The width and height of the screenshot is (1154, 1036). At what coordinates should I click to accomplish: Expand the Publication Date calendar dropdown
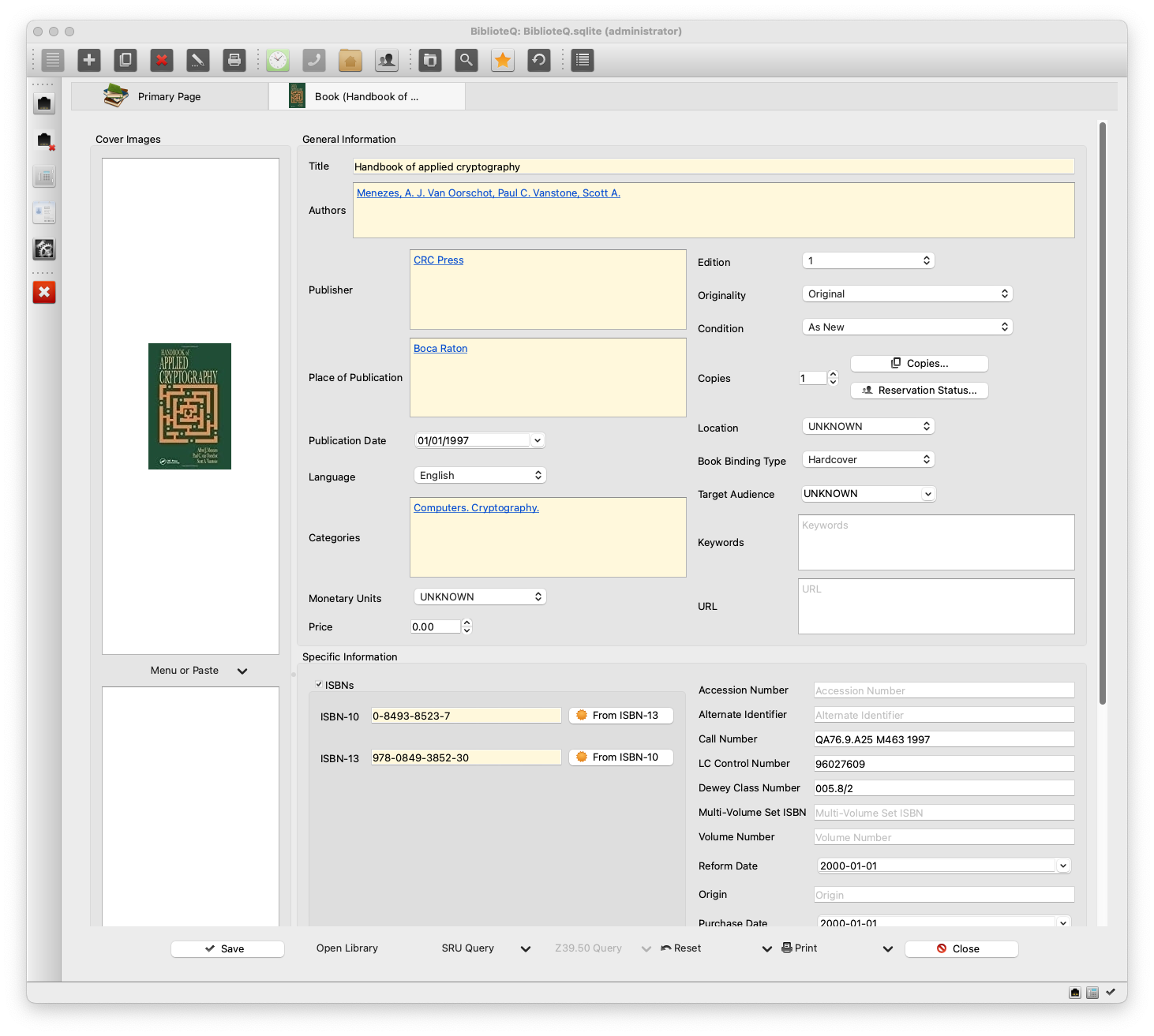click(x=538, y=440)
